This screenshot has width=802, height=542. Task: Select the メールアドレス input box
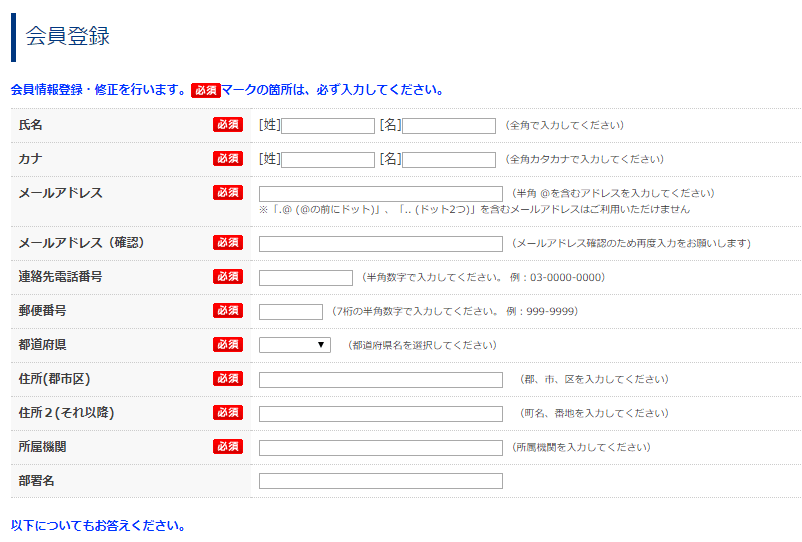[380, 194]
